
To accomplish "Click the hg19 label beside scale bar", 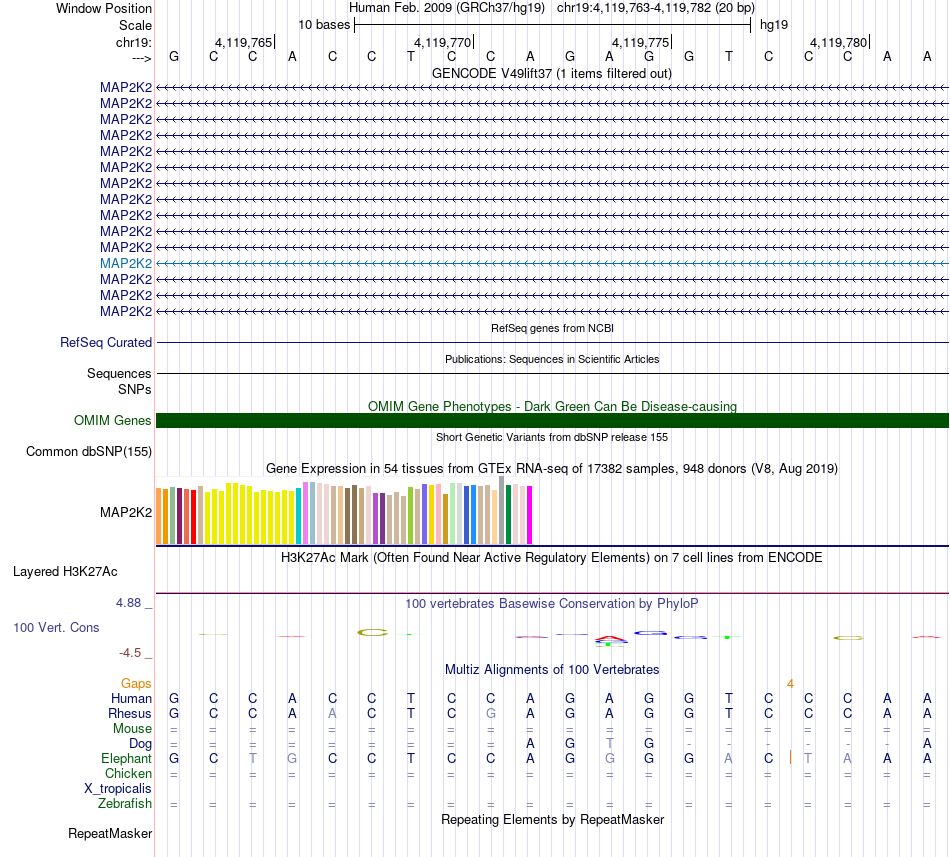I will pyautogui.click(x=774, y=25).
